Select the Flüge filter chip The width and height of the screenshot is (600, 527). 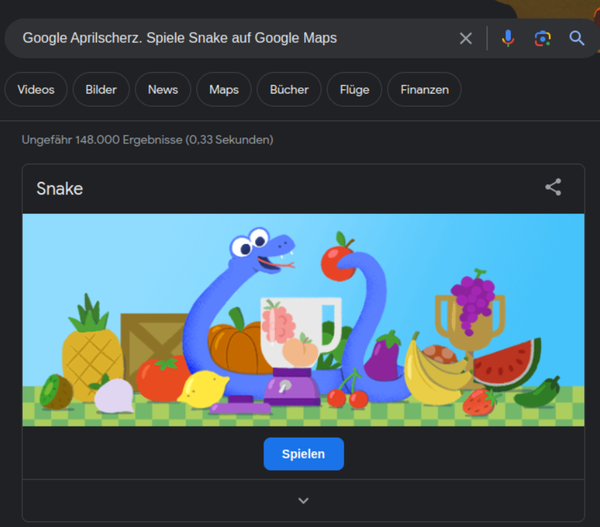point(354,89)
